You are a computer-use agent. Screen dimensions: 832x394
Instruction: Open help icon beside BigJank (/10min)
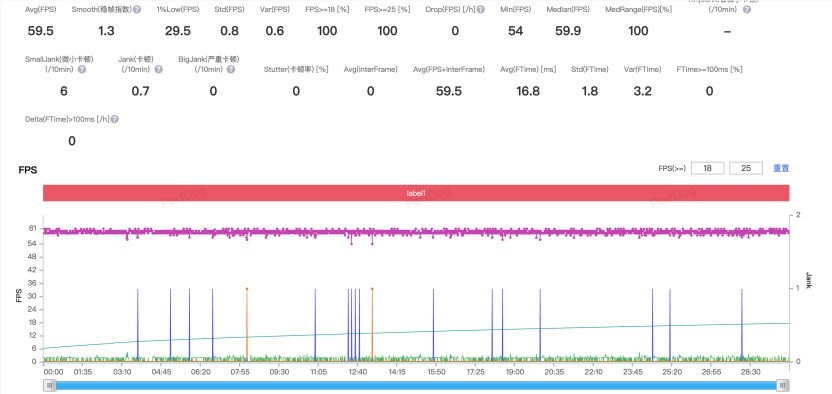pos(231,69)
